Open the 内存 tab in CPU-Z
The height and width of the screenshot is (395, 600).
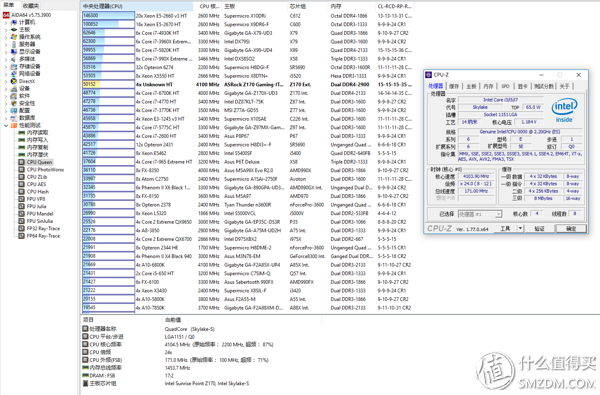488,86
